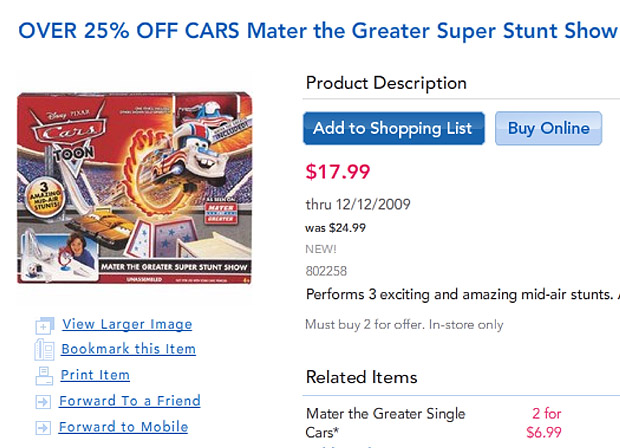Image resolution: width=620 pixels, height=448 pixels.
Task: Click the View Larger Image magnifier icon
Action: coord(45,325)
